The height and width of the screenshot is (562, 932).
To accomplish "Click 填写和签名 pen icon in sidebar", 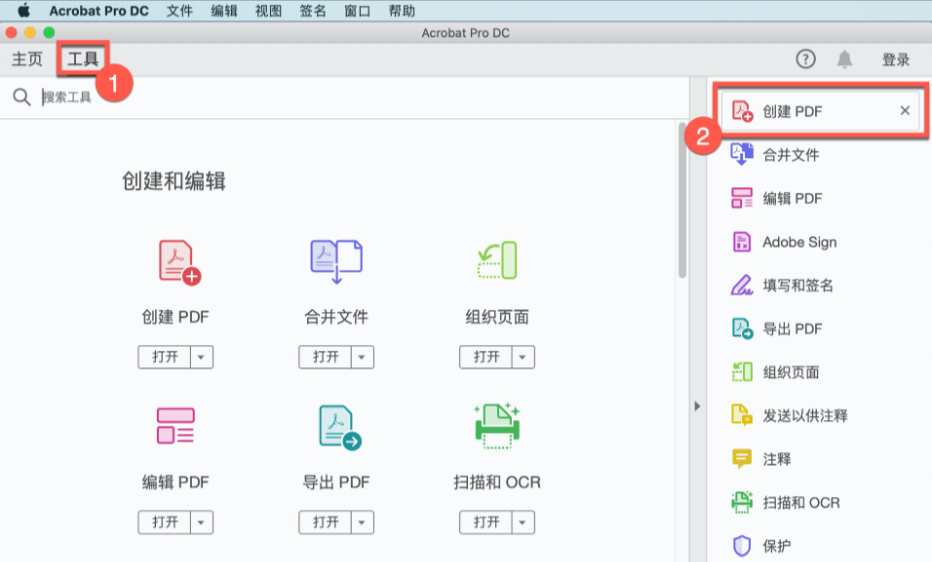I will 742,285.
